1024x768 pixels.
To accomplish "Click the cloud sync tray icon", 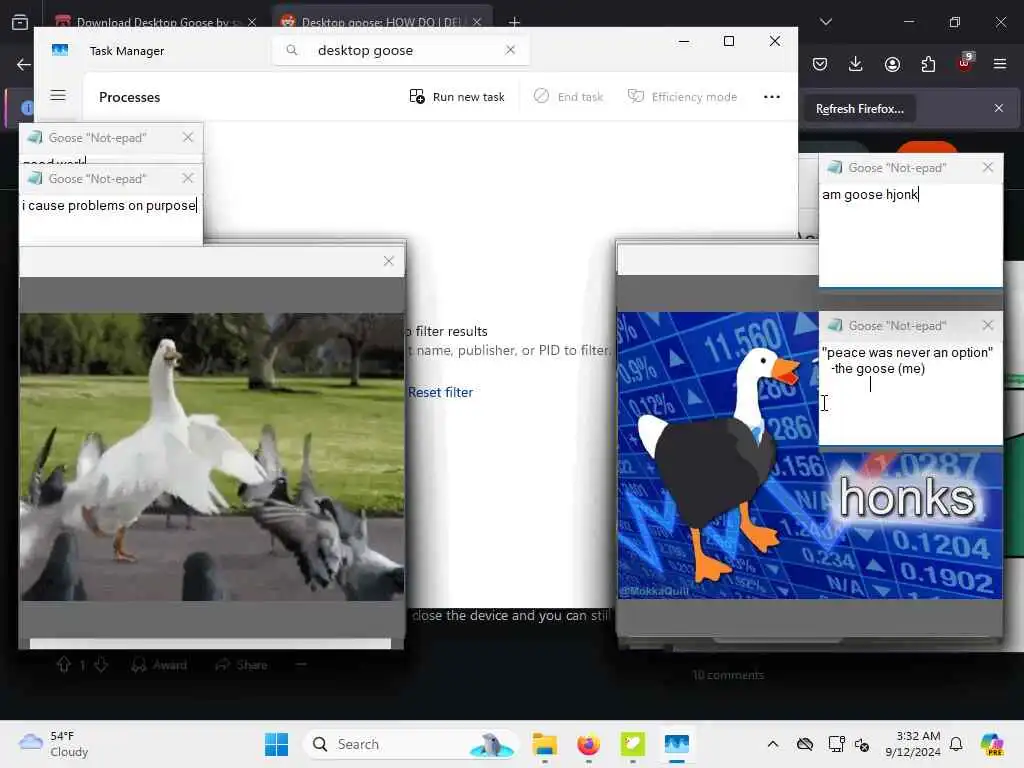I will (x=805, y=744).
